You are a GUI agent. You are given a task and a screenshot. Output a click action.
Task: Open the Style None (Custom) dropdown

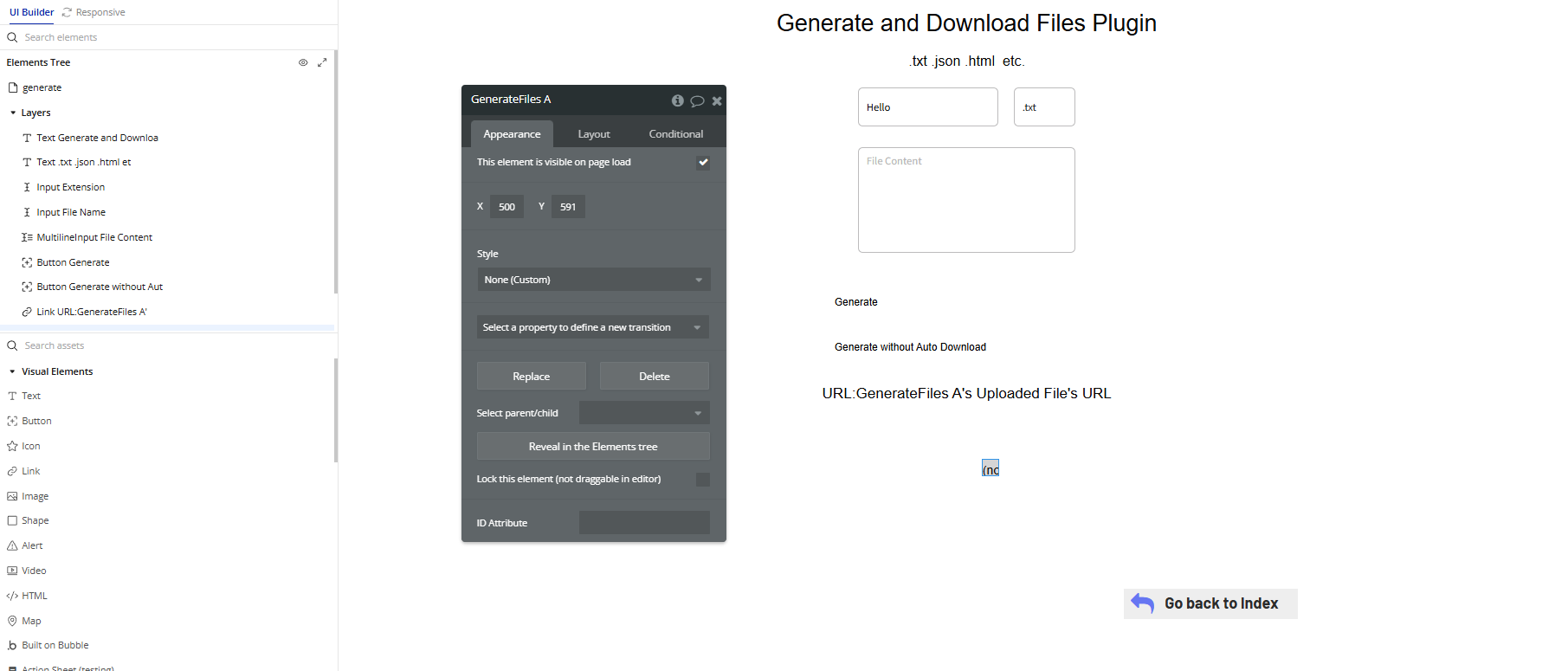(x=594, y=280)
